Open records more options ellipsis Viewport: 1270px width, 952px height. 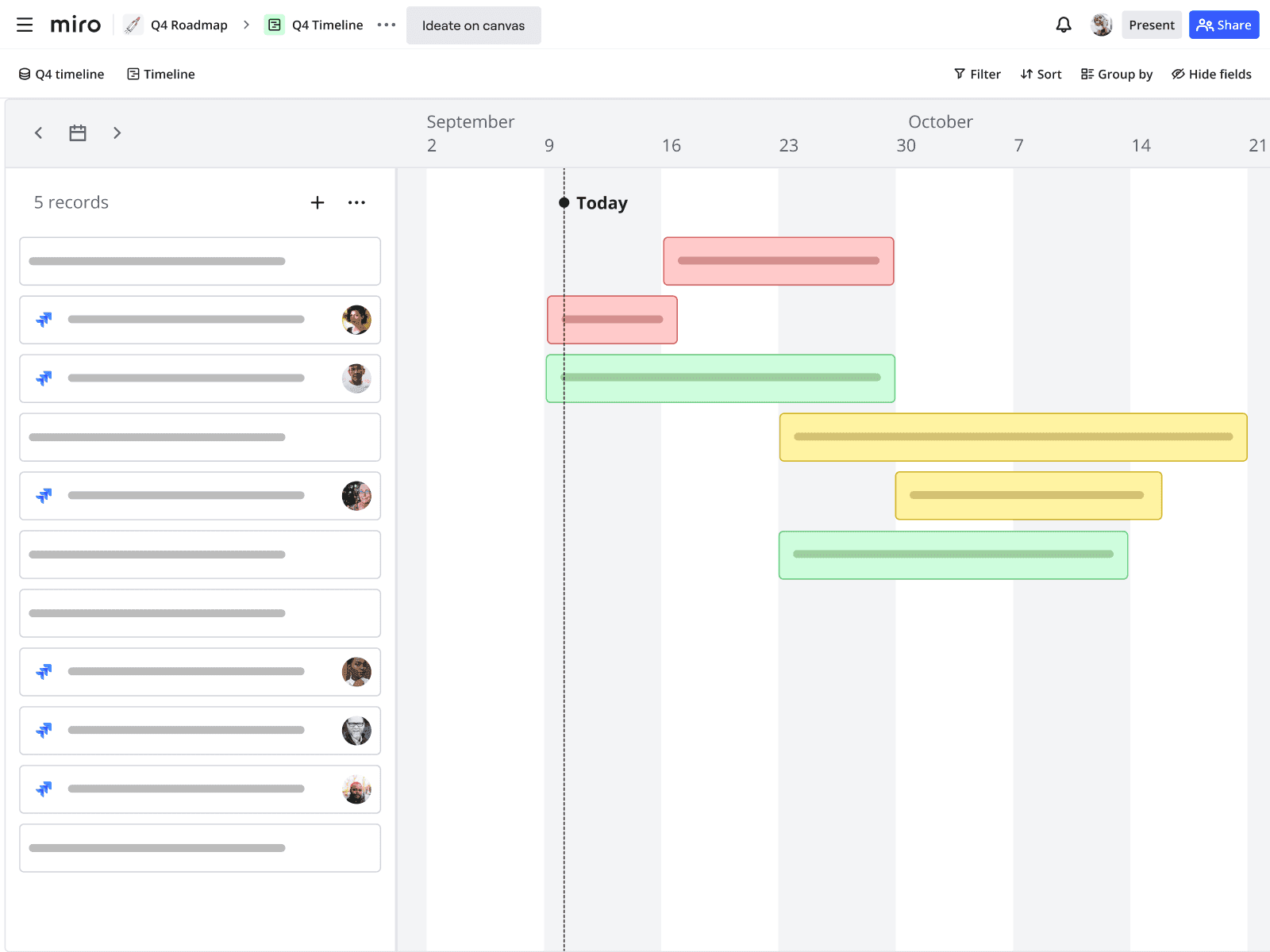click(x=356, y=203)
